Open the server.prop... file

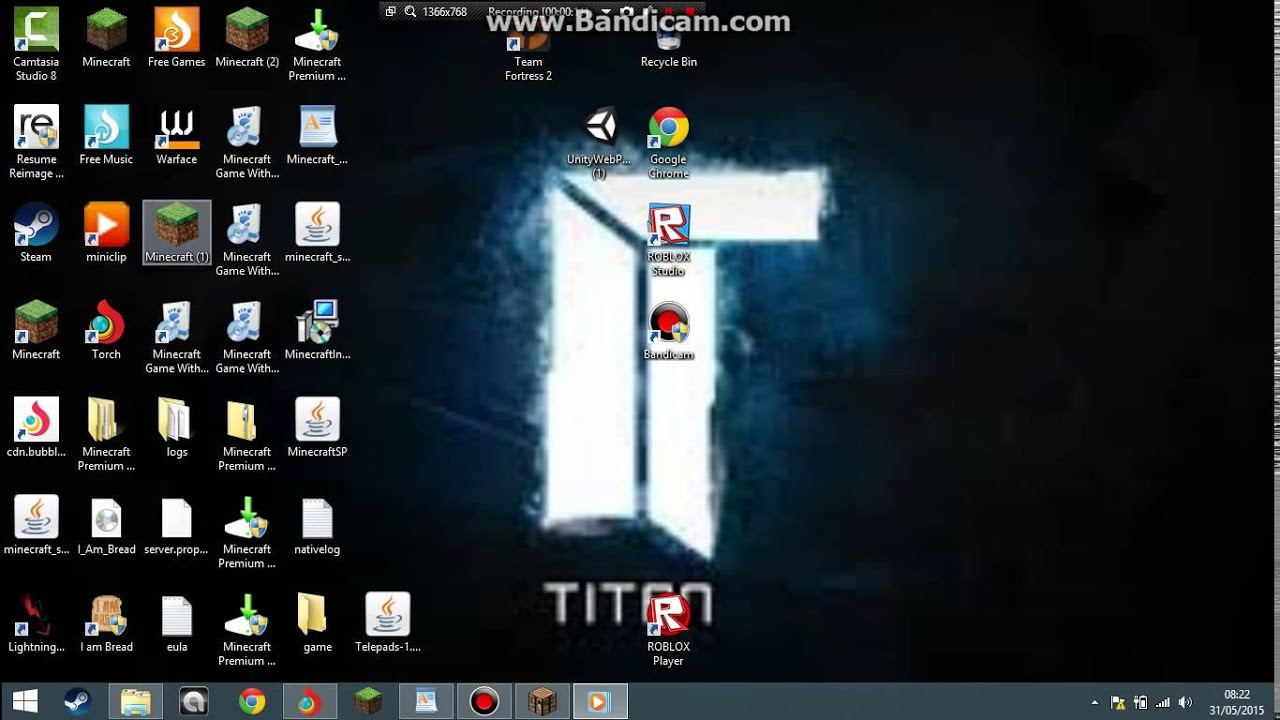tap(176, 526)
